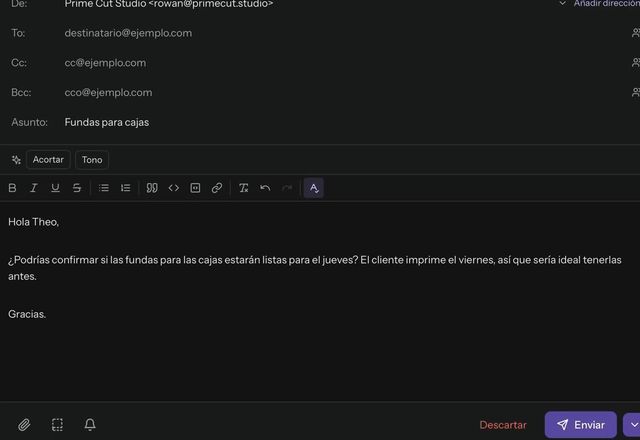Insert a bulleted list

tap(104, 188)
